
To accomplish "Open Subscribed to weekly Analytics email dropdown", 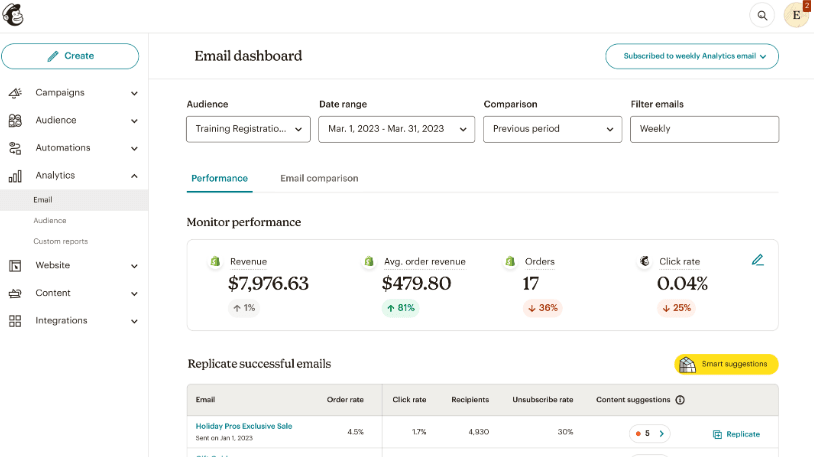I will (691, 56).
